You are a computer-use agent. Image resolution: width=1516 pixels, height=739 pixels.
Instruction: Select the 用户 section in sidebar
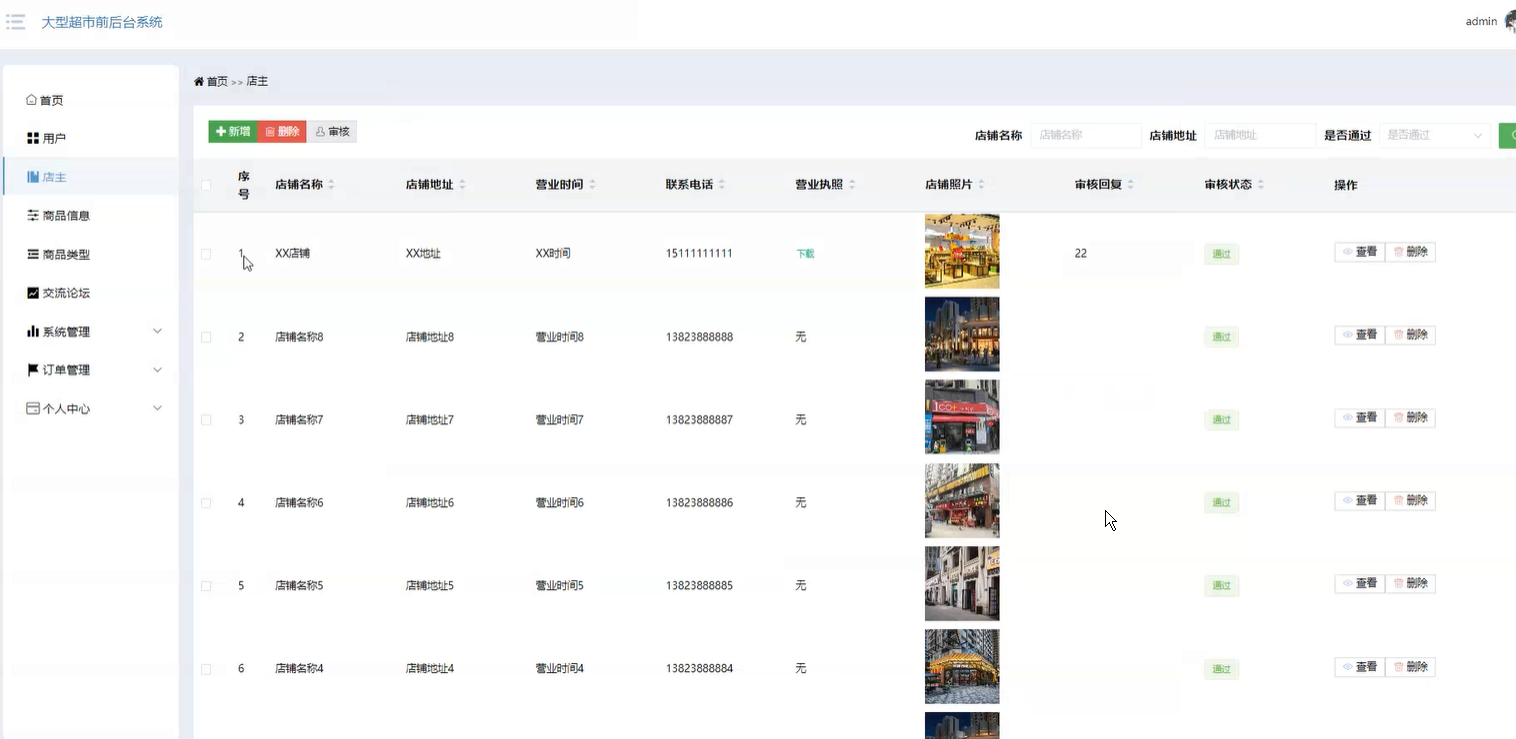coord(47,137)
